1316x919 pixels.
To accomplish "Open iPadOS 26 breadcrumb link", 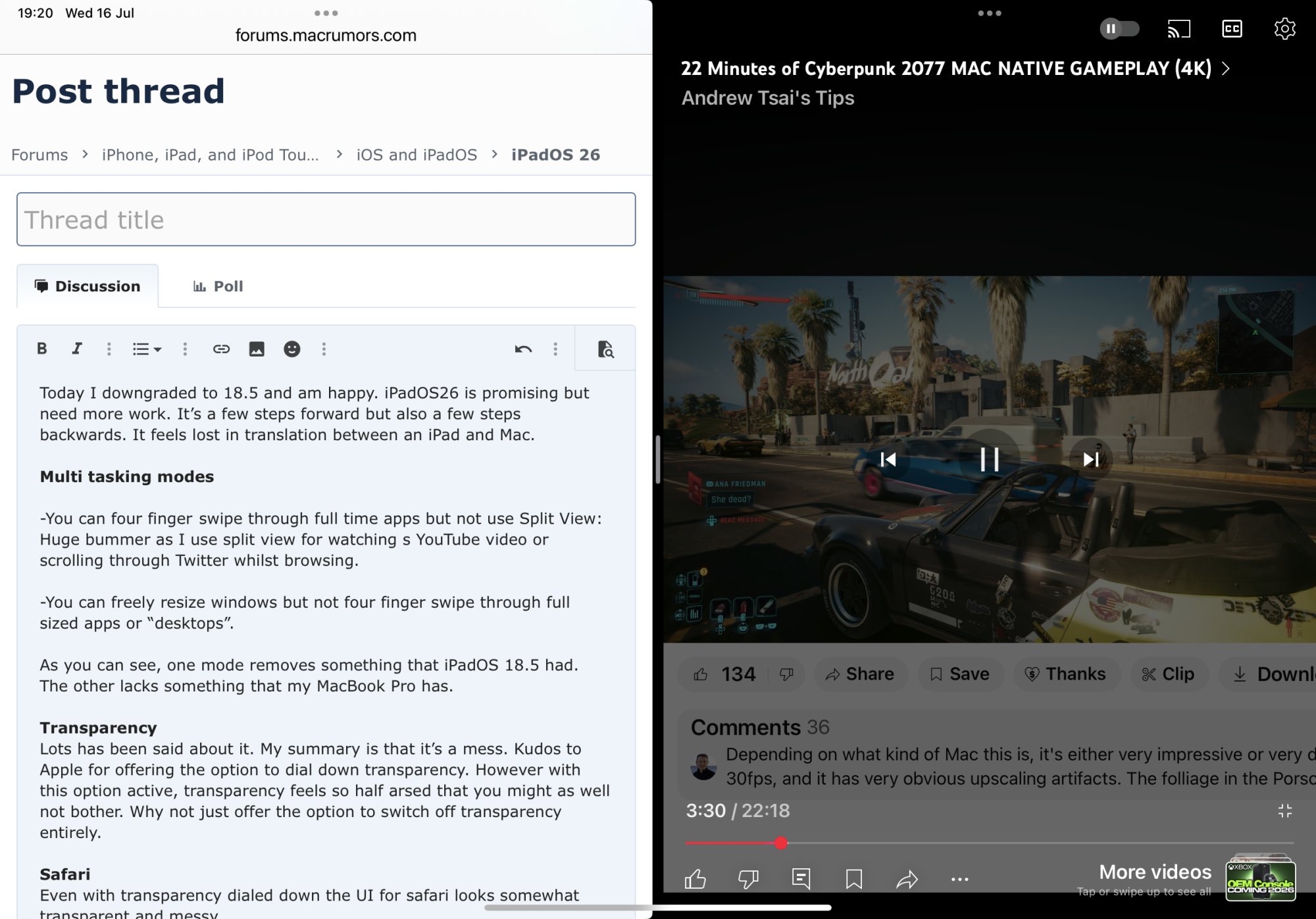I will [x=555, y=155].
